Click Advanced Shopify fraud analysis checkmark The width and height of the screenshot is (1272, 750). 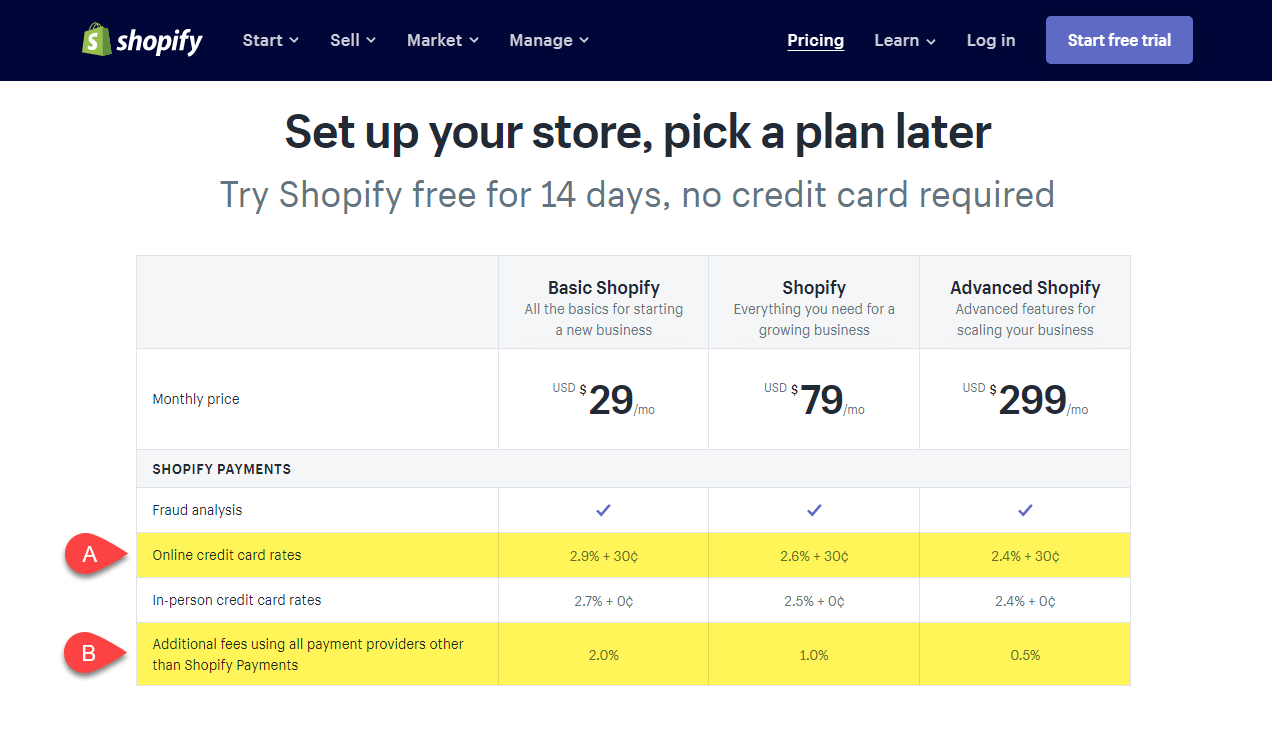[x=1025, y=510]
